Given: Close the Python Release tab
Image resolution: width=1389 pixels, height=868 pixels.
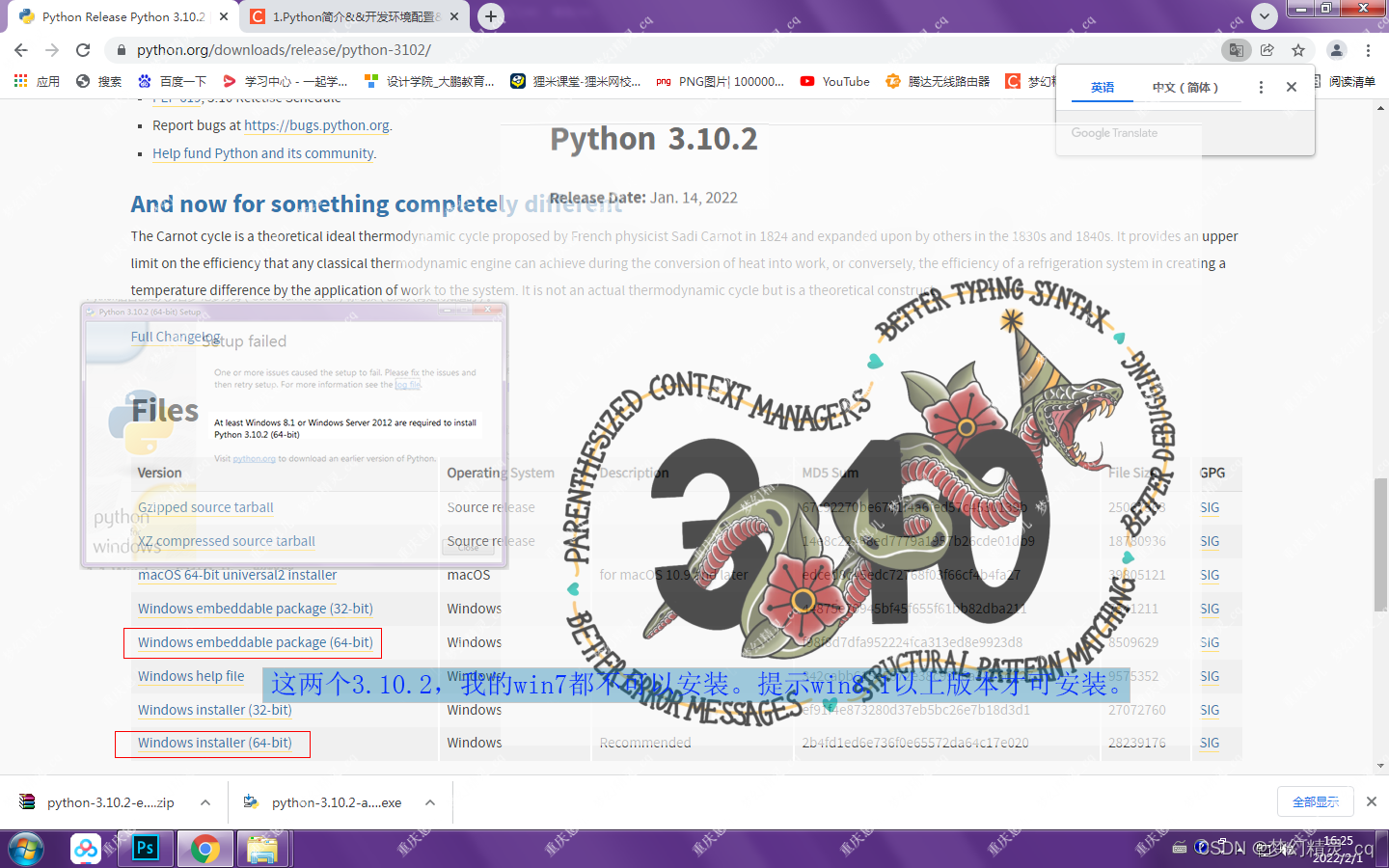Looking at the screenshot, I should [x=224, y=16].
